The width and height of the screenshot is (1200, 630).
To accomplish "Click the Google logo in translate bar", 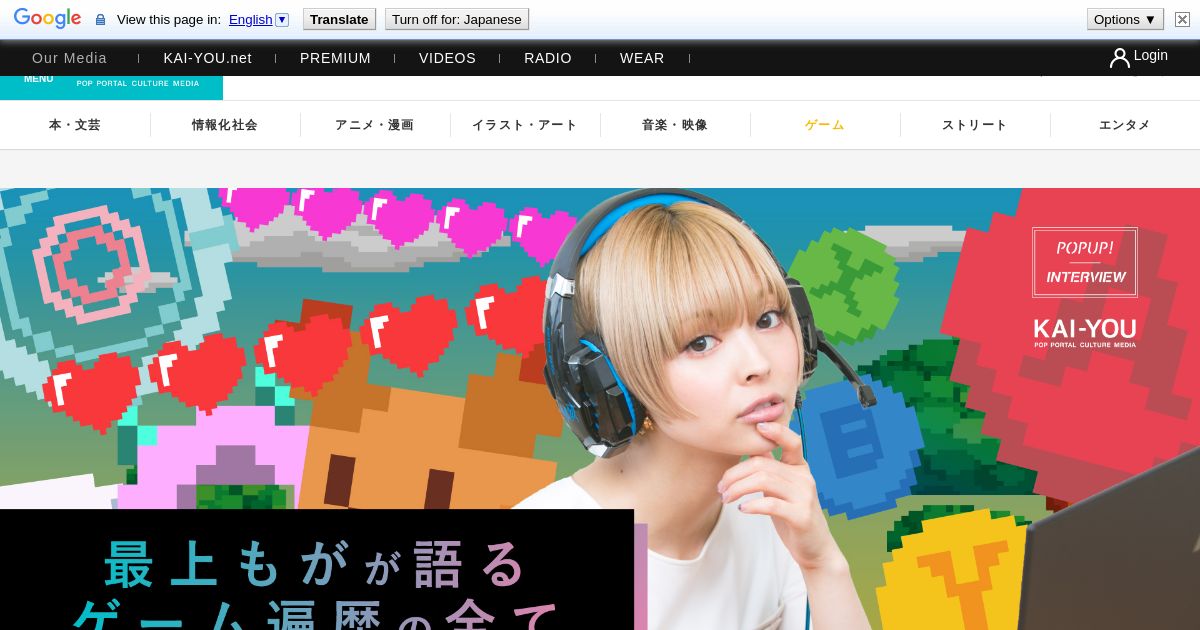I will 47,19.
